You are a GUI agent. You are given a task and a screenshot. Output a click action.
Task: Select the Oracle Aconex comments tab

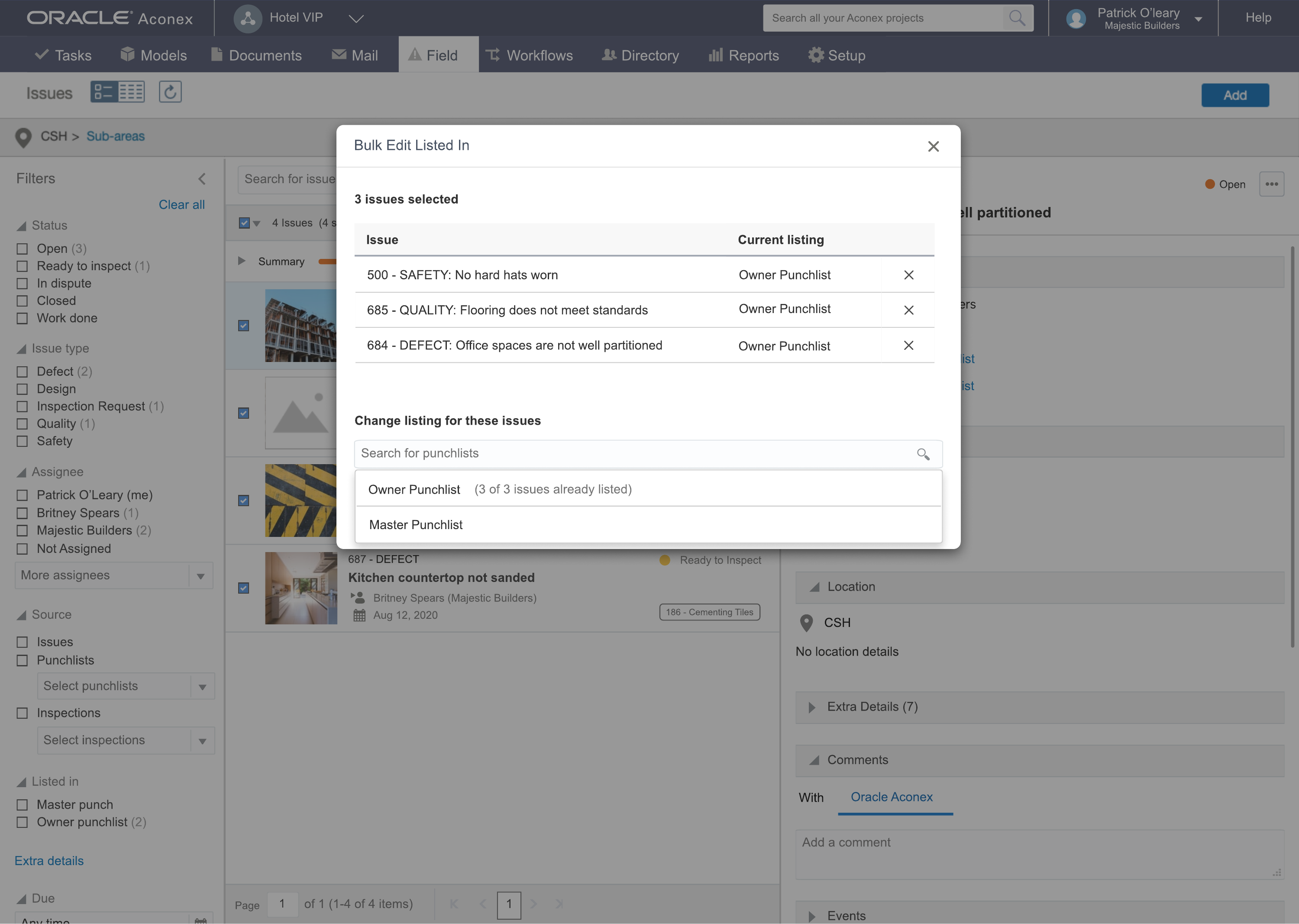coord(892,797)
